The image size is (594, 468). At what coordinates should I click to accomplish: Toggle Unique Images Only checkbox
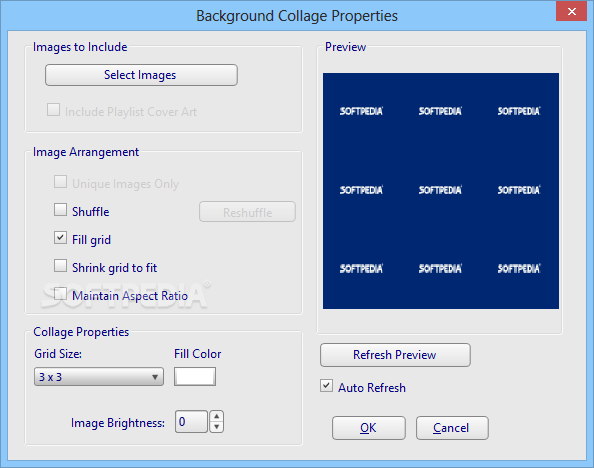(60, 182)
